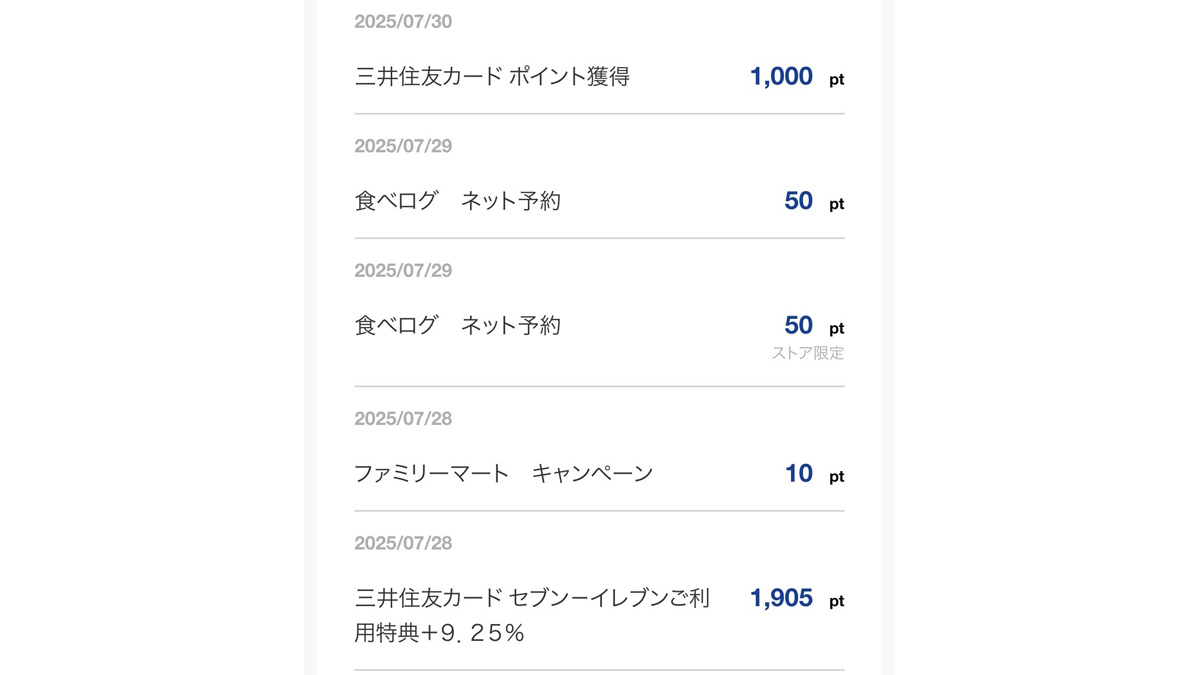Click pt unit beside 1,000

pyautogui.click(x=836, y=80)
